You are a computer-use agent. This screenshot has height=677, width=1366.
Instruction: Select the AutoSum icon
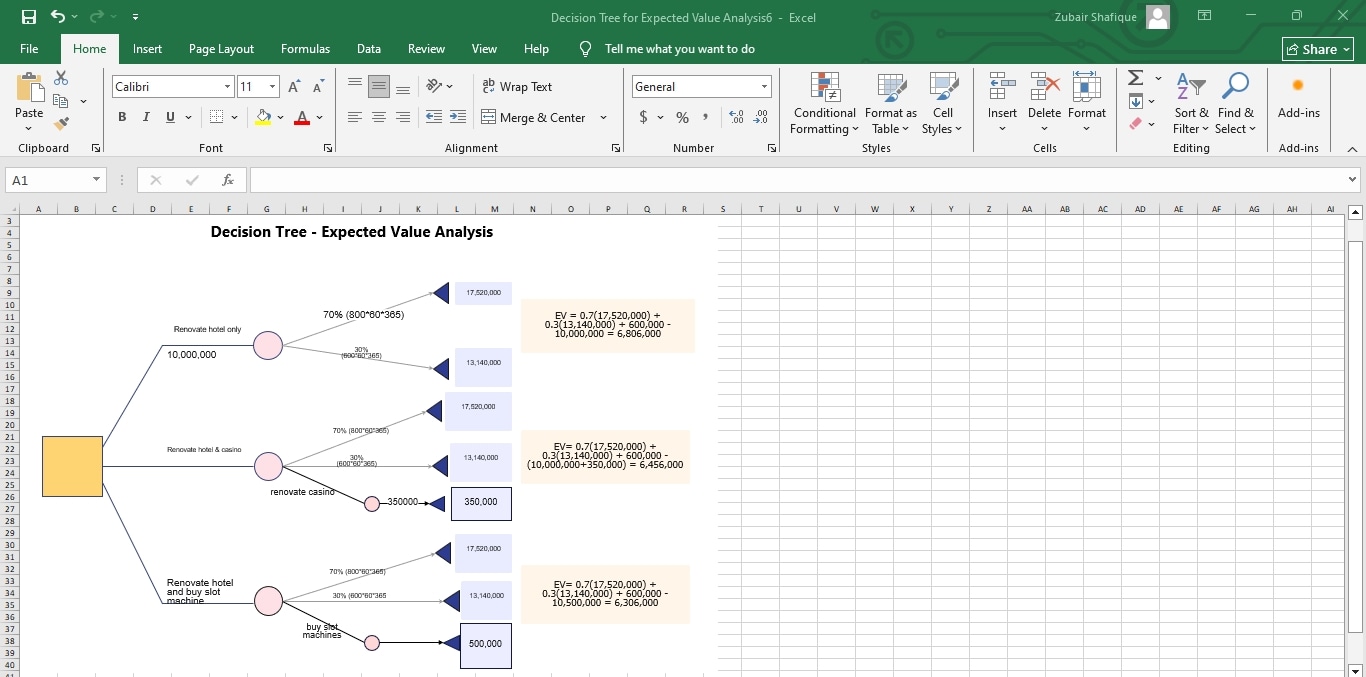1133,77
